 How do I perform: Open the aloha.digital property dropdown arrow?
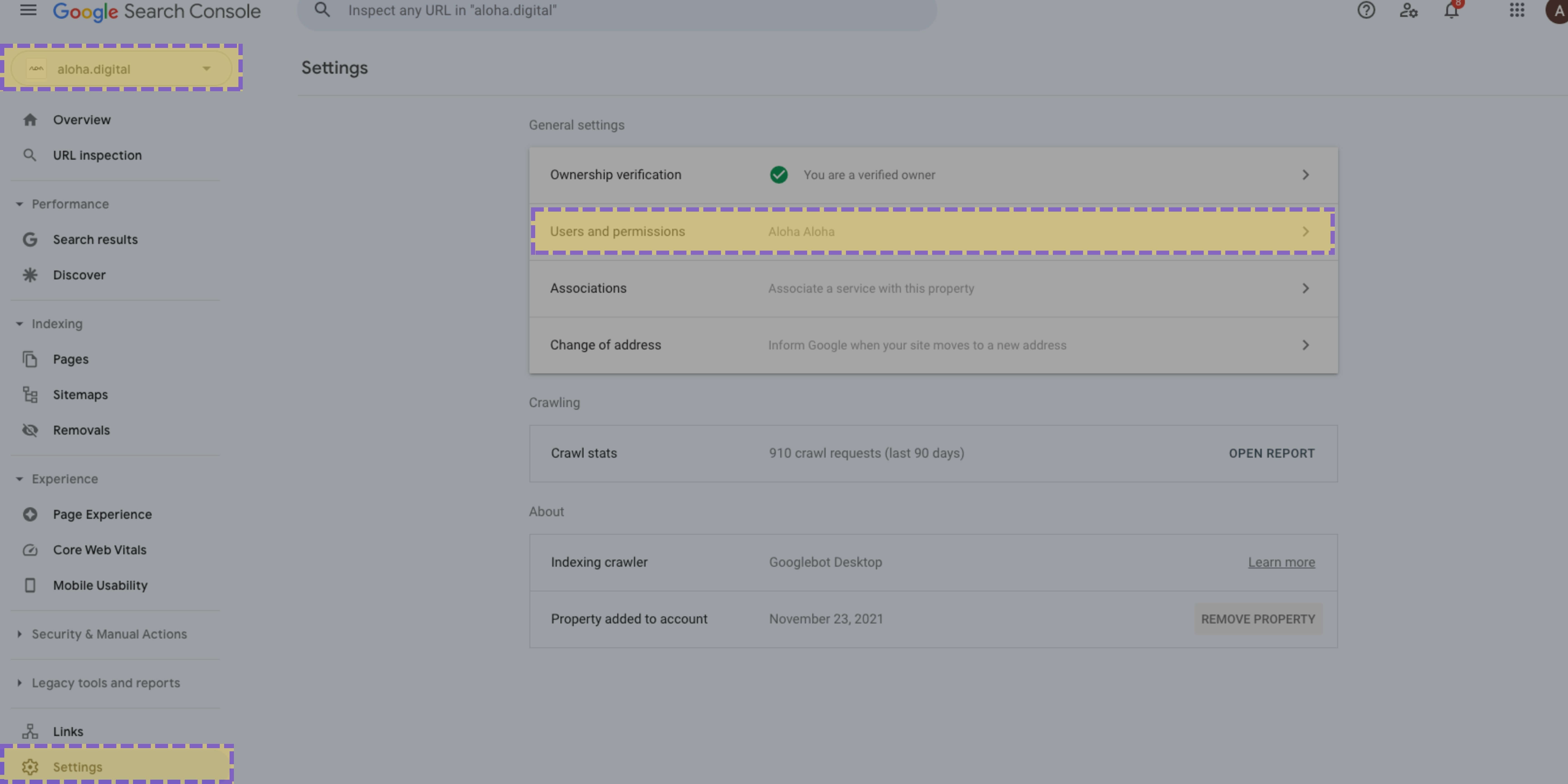point(206,69)
